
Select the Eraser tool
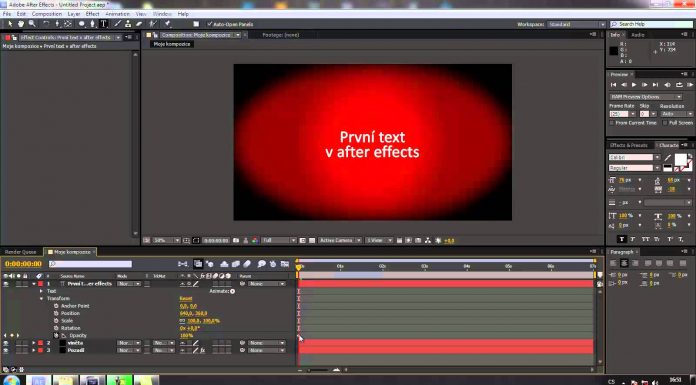(139, 24)
